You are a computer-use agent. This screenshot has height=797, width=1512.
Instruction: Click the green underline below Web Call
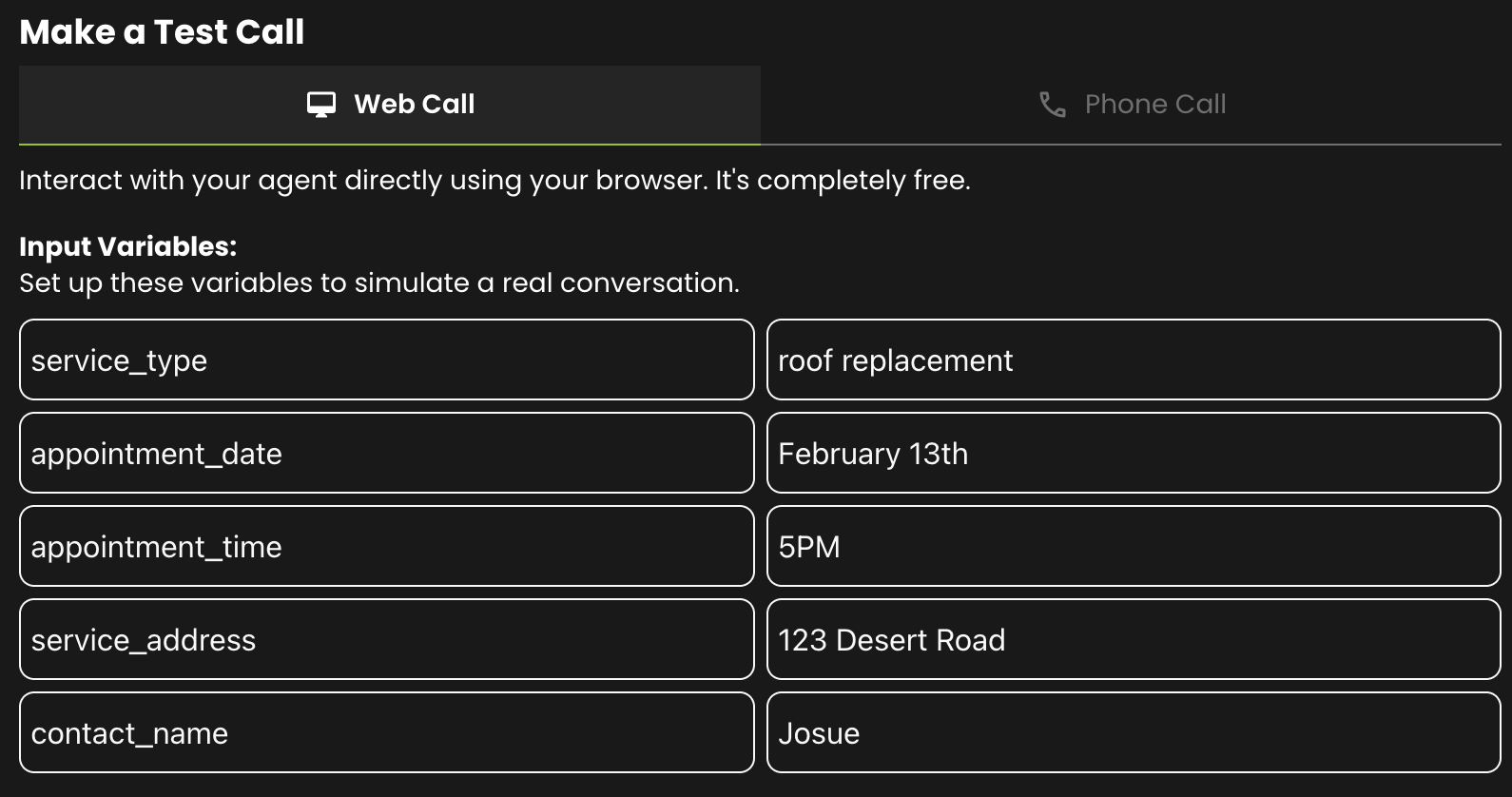[390, 145]
